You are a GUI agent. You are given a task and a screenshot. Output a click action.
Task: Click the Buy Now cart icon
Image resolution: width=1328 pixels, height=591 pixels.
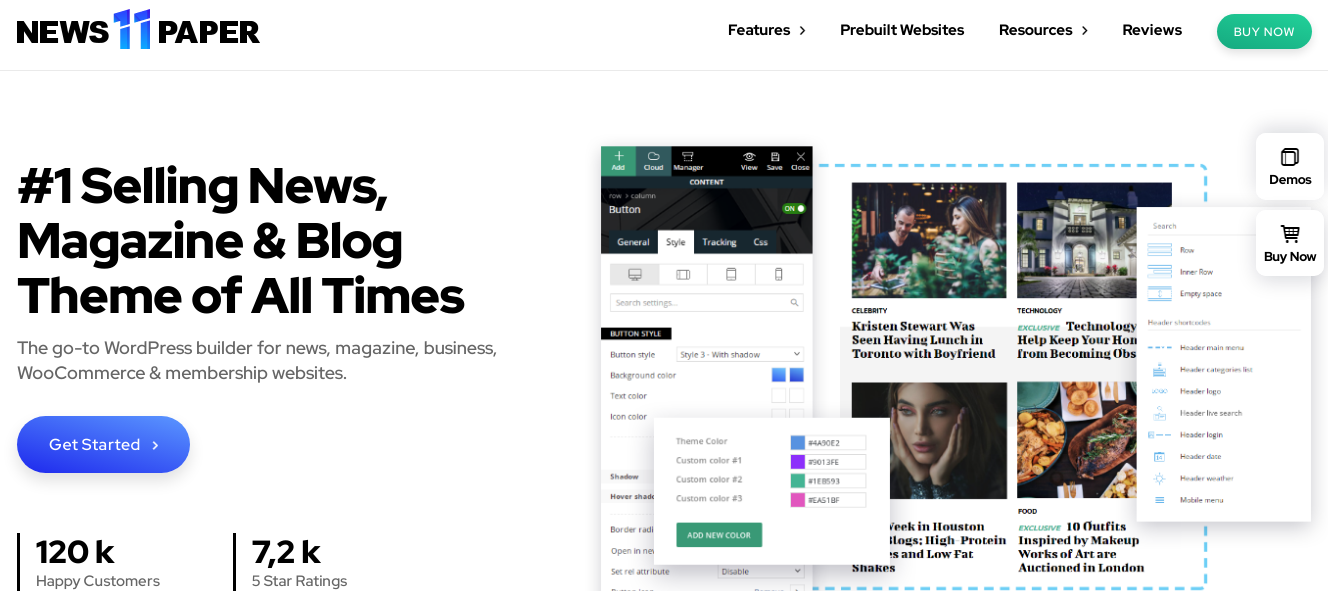click(1289, 232)
